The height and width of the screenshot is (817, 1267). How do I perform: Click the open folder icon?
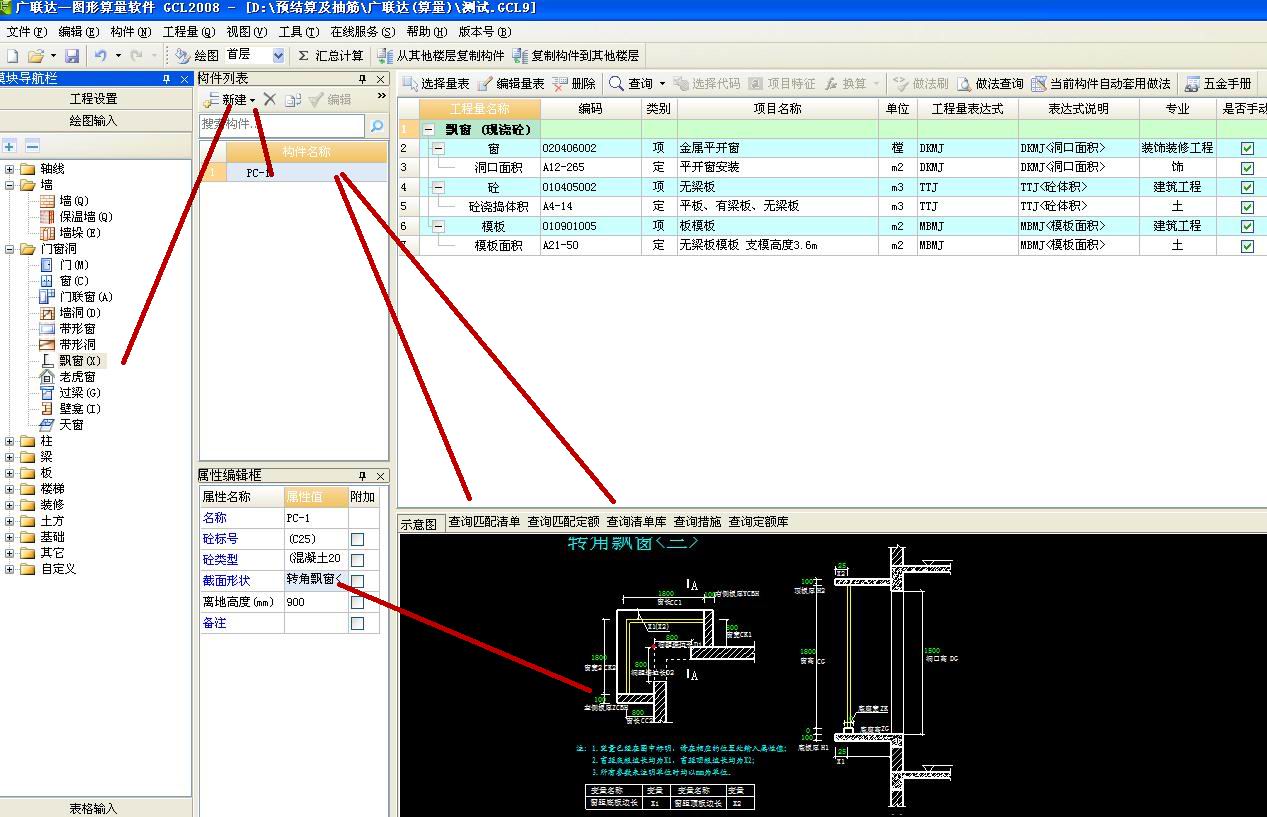pyautogui.click(x=36, y=56)
